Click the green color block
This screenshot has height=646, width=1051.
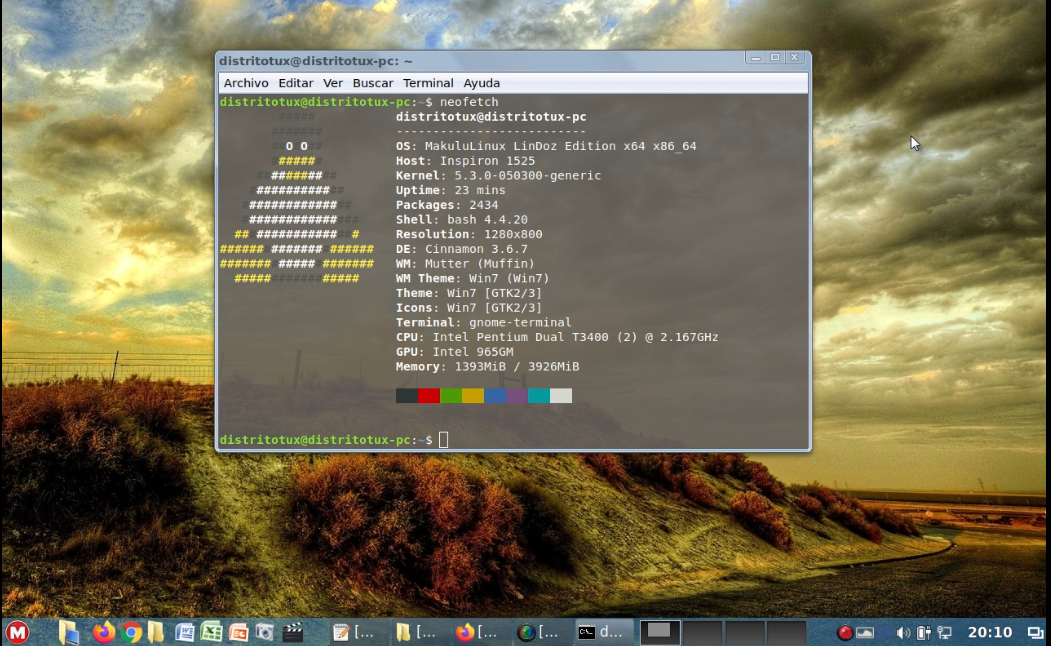pyautogui.click(x=451, y=395)
